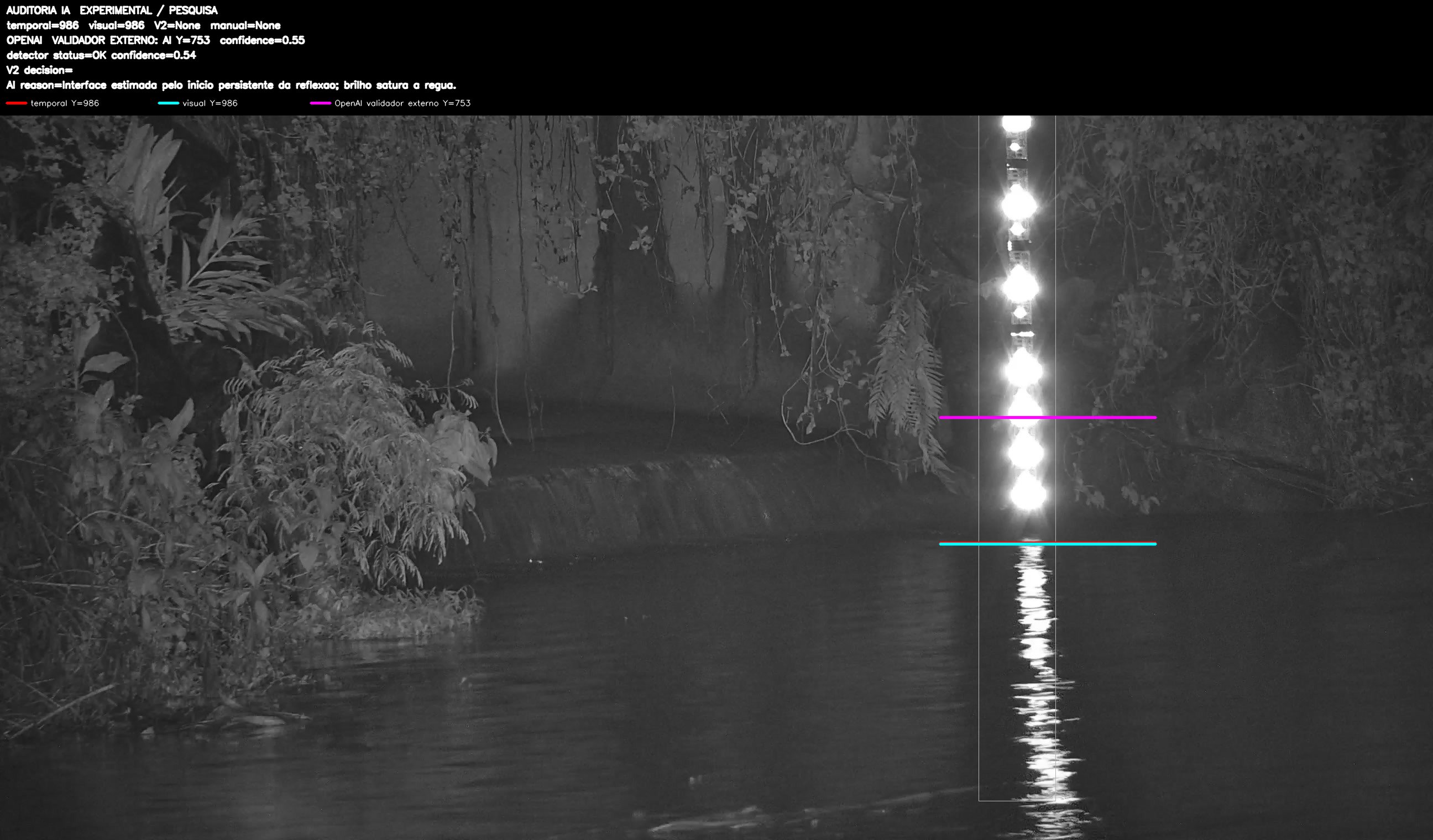Click the detector 'confidence=0.54' value
The width and height of the screenshot is (1433, 840).
click(154, 55)
